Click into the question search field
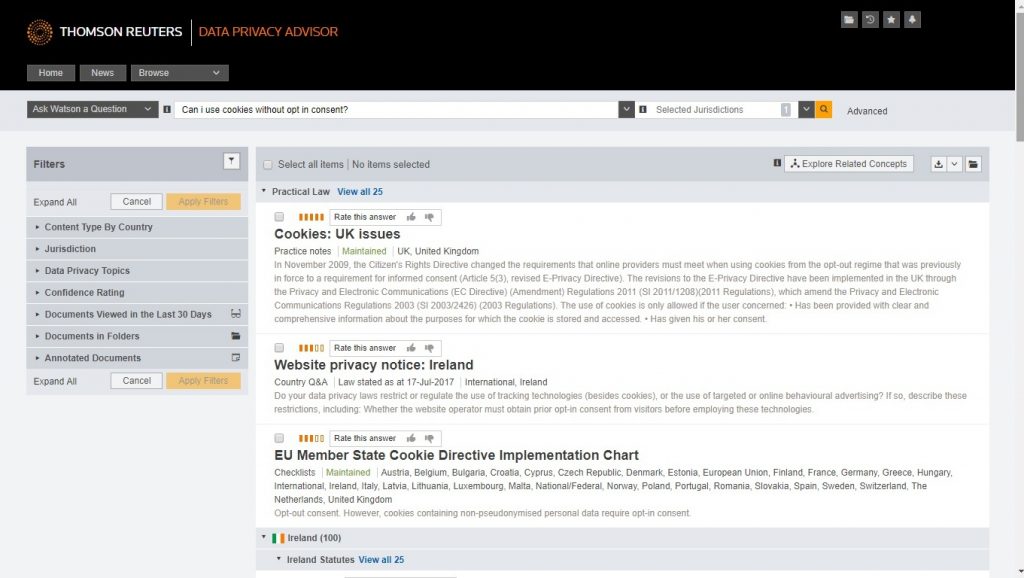1024x578 pixels. 397,109
